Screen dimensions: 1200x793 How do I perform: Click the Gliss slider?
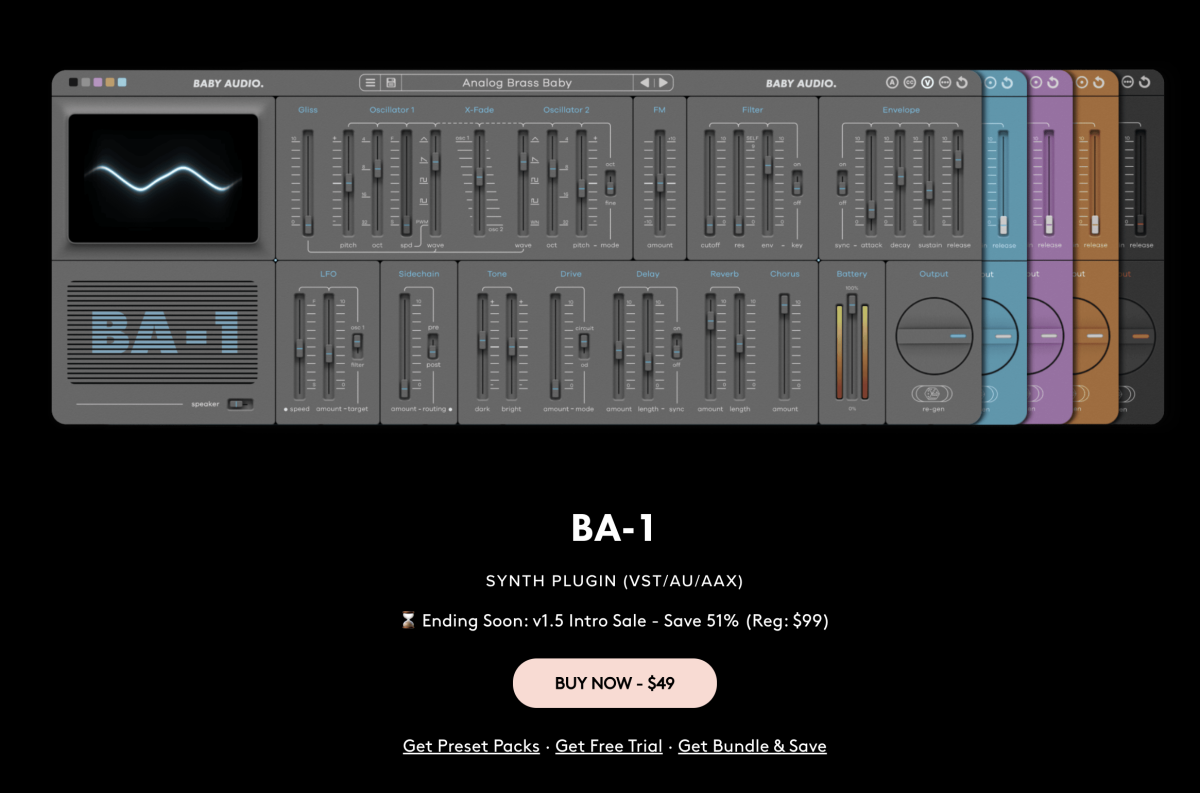tap(308, 182)
